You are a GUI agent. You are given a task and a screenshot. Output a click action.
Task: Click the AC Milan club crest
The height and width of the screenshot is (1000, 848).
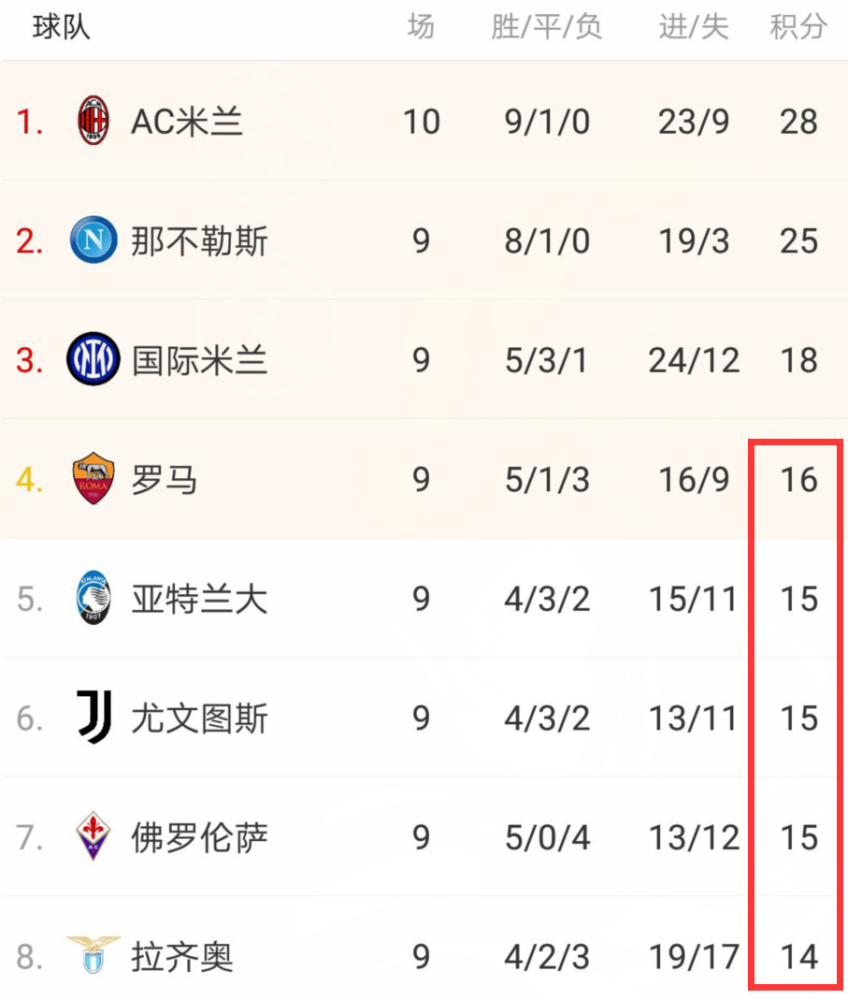tap(93, 121)
